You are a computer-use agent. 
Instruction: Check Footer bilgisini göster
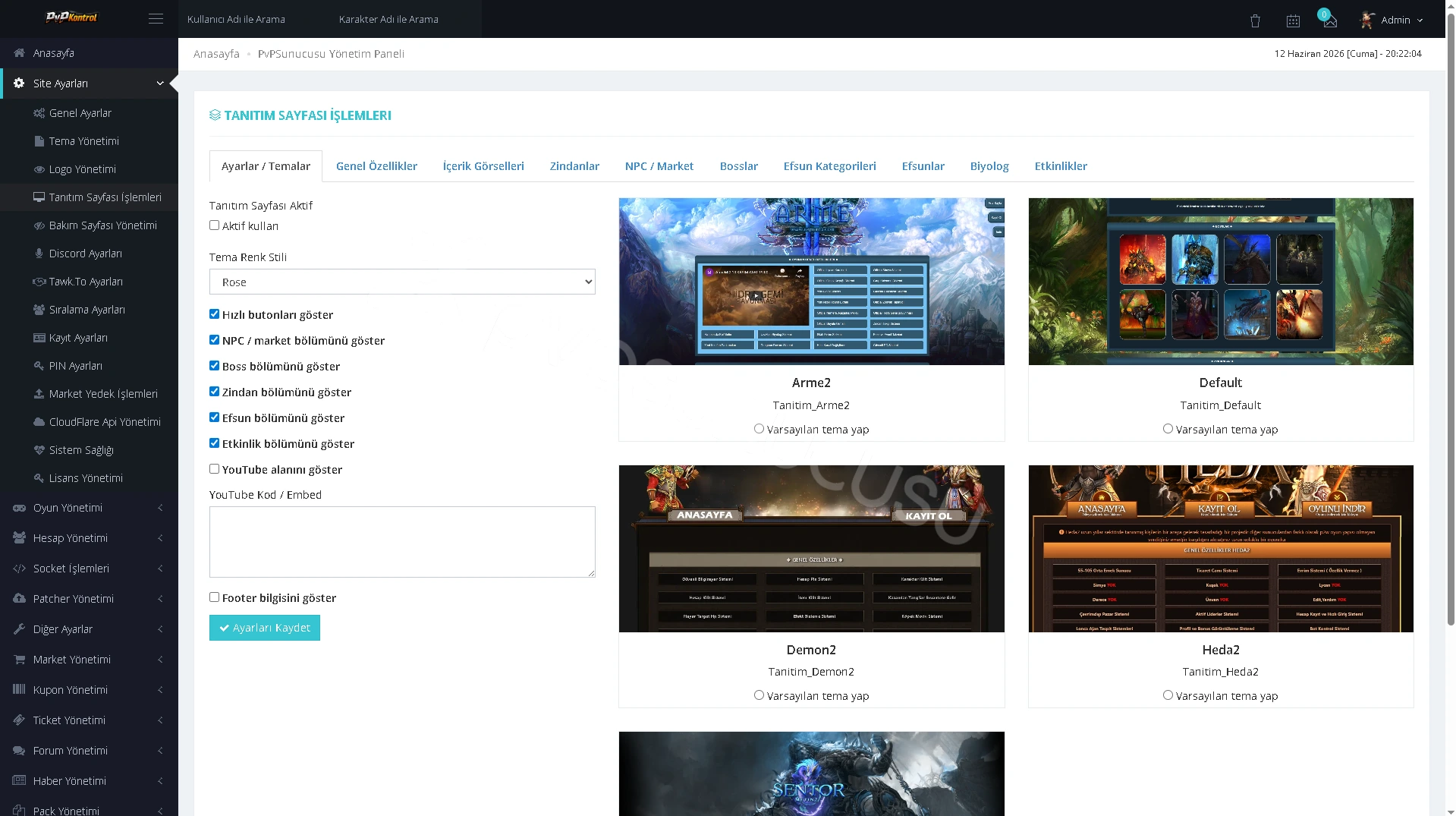(x=214, y=597)
